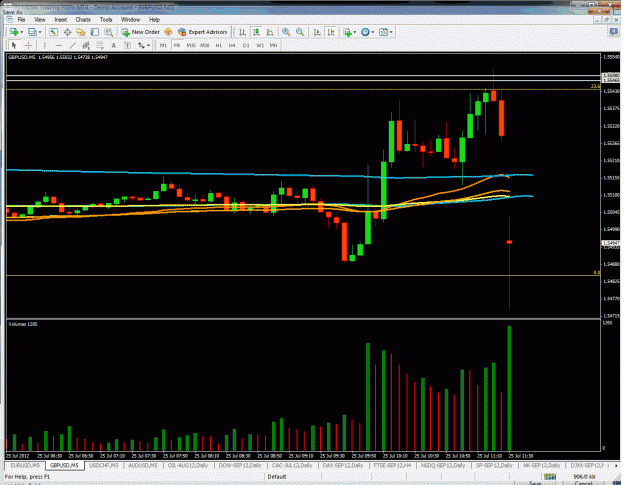
Task: Select the Crosshair tool
Action: 28,45
